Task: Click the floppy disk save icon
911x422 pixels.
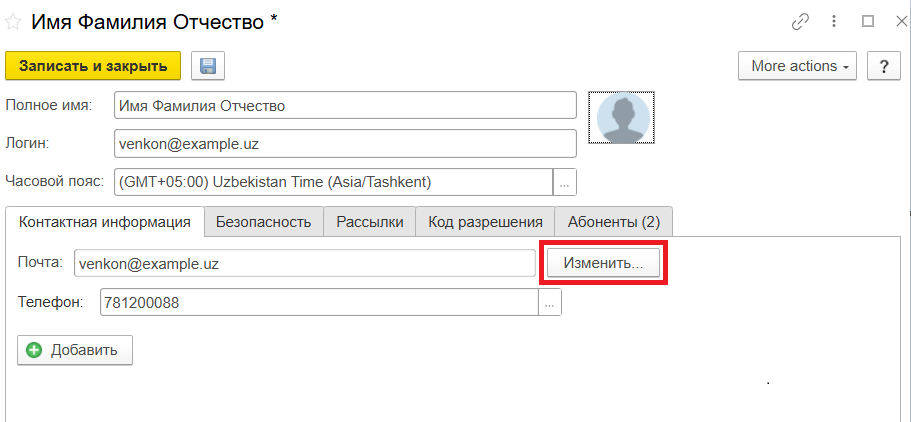Action: [x=208, y=66]
